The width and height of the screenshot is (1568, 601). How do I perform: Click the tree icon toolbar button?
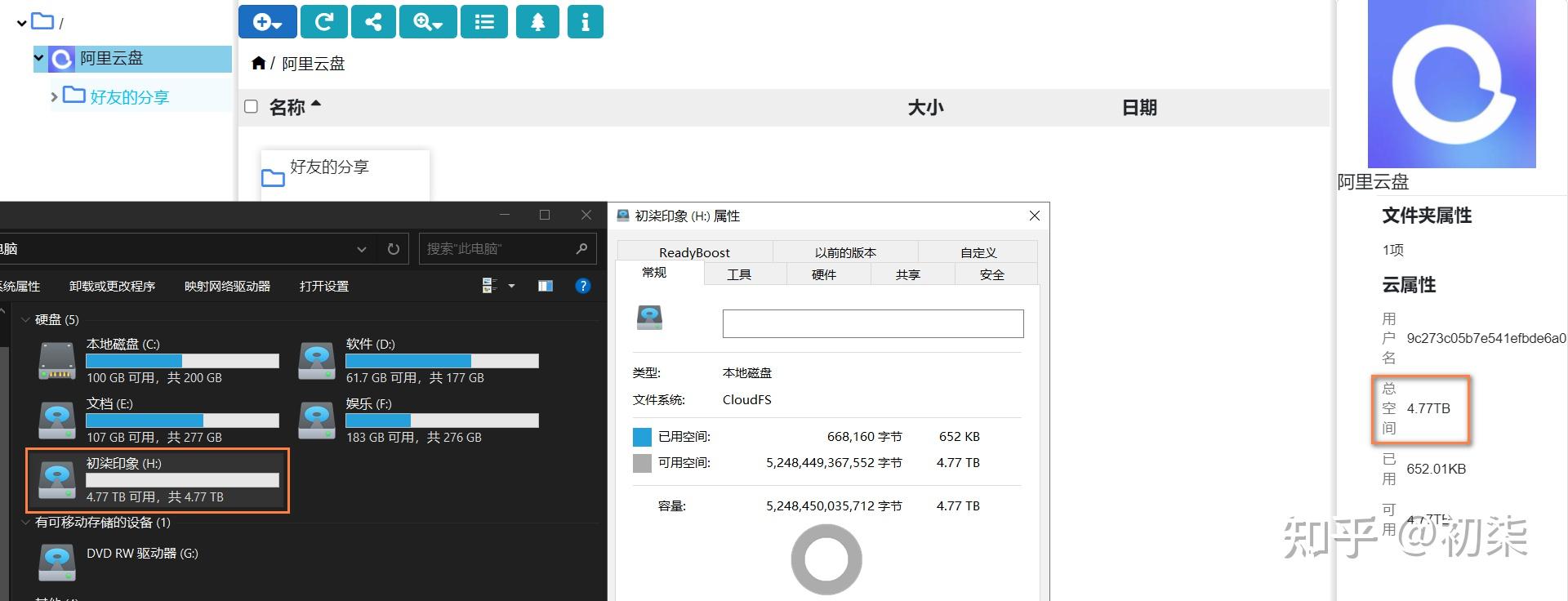coord(537,22)
